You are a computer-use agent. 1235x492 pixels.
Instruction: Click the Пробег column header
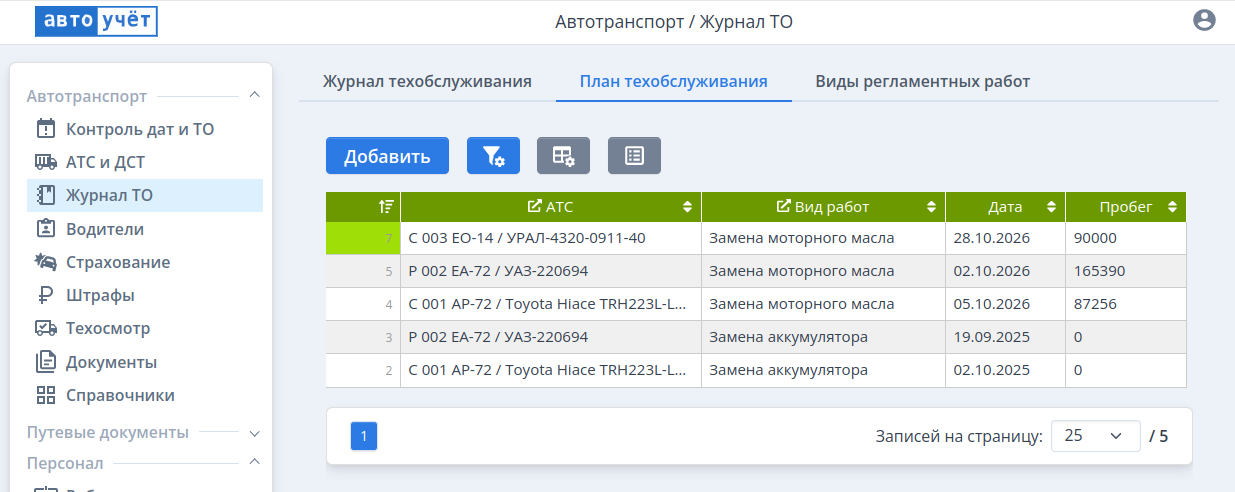pyautogui.click(x=1126, y=207)
